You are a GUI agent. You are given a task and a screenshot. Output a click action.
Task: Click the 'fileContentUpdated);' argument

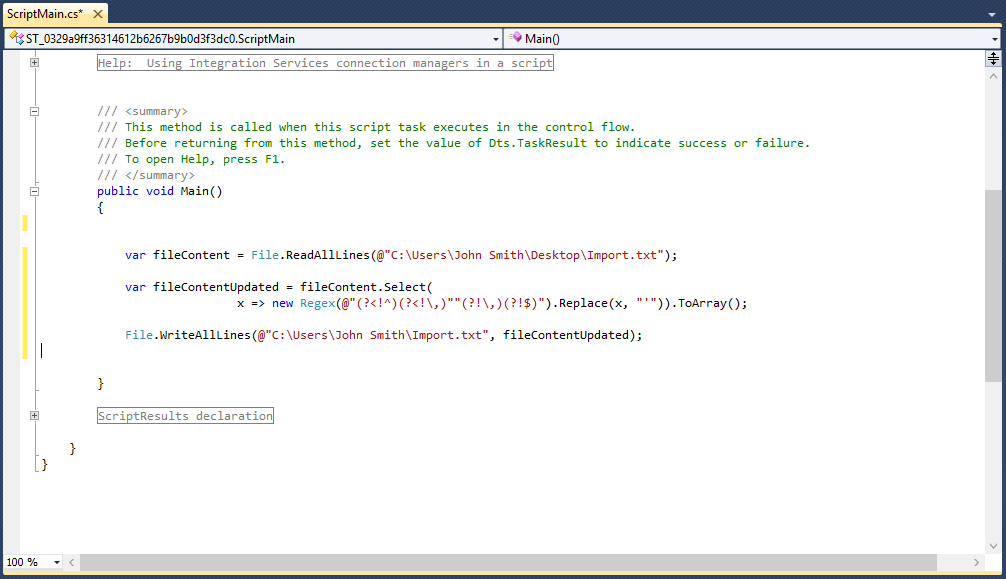(x=572, y=335)
